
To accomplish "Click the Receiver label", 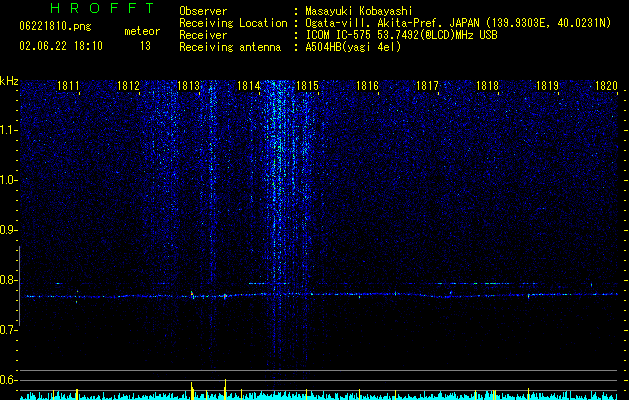I will pyautogui.click(x=203, y=35).
